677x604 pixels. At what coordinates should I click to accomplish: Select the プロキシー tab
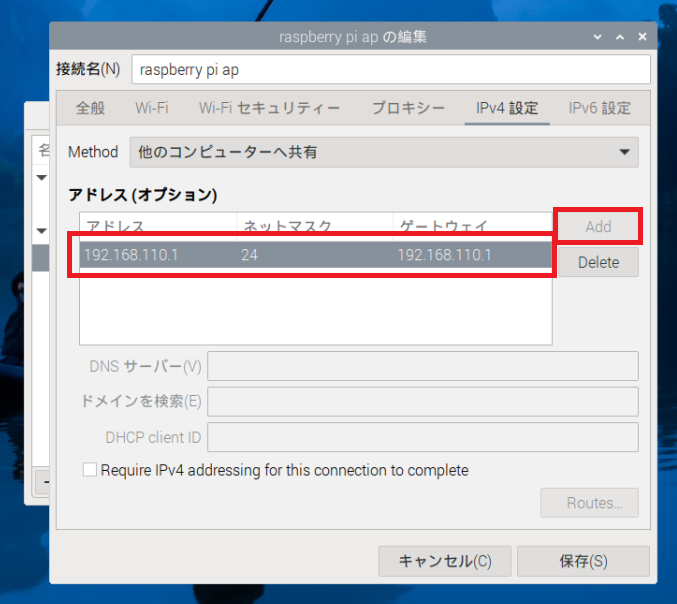pos(408,108)
